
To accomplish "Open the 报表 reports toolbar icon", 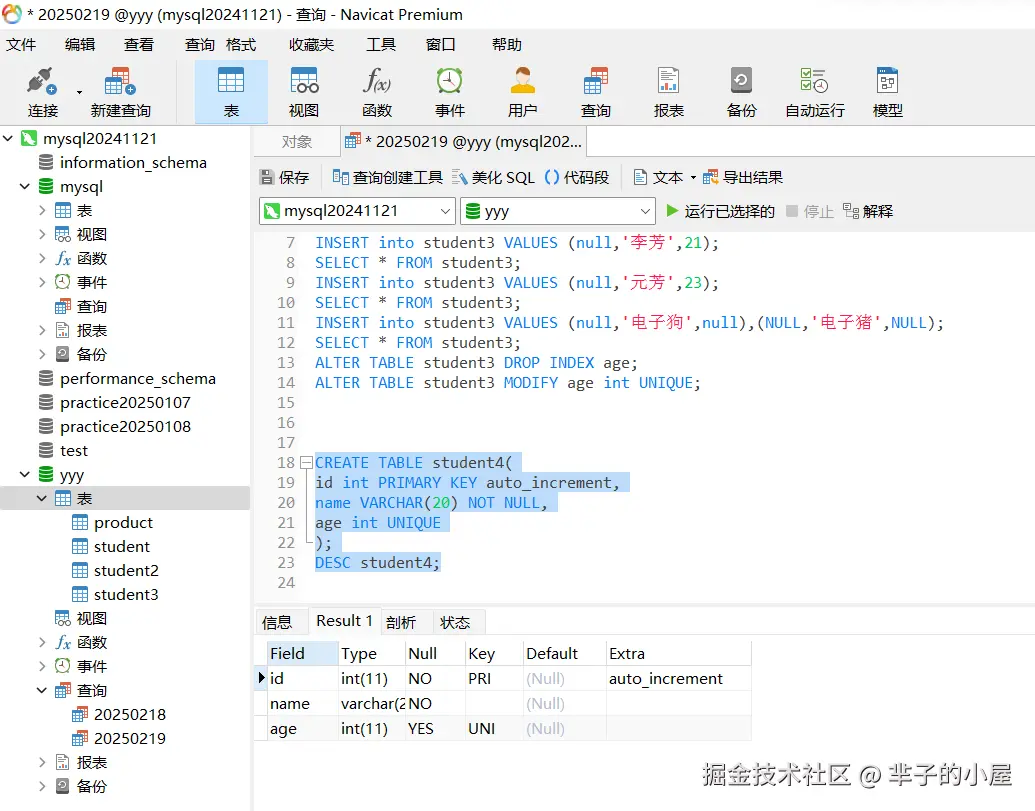I will click(669, 92).
